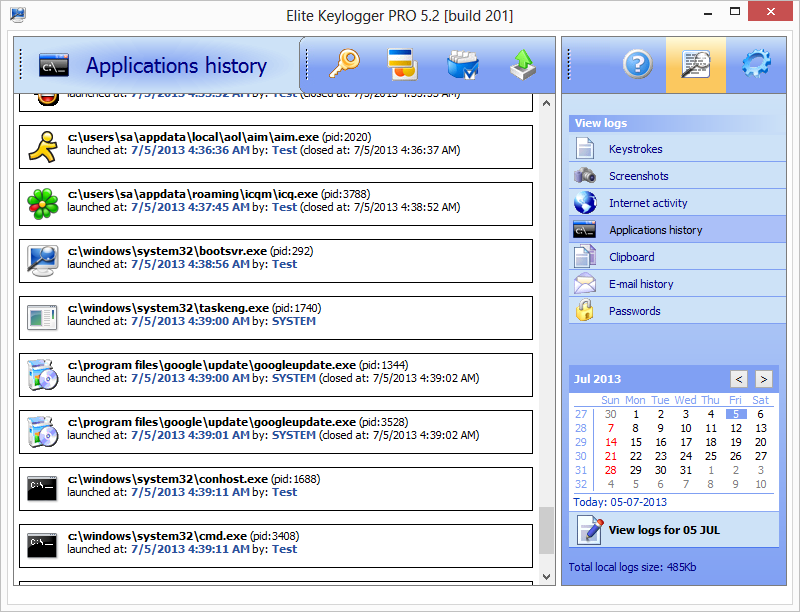
Task: Click the scrollbar down arrow in applications list
Action: click(546, 577)
